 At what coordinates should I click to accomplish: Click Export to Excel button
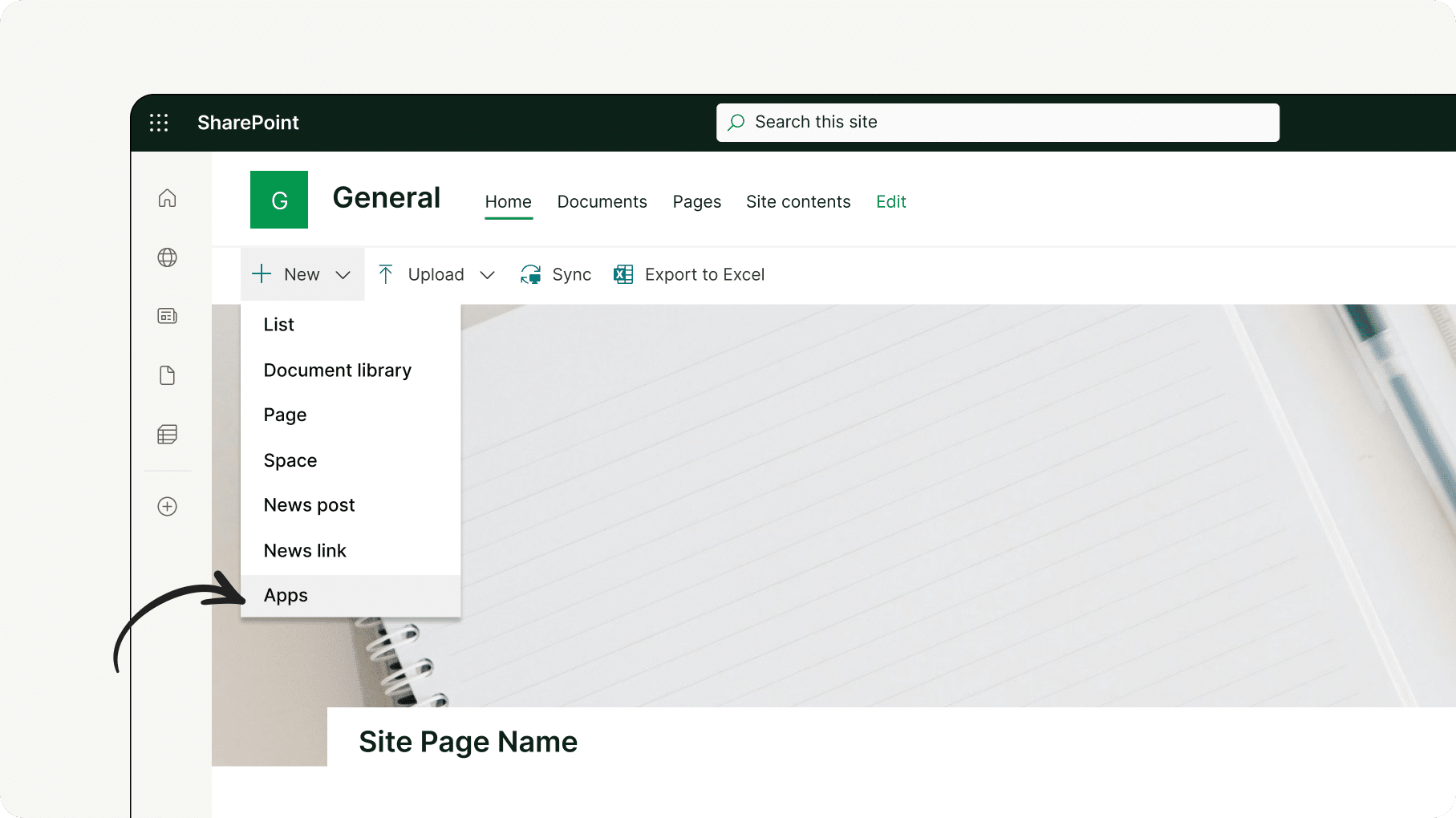pos(689,274)
